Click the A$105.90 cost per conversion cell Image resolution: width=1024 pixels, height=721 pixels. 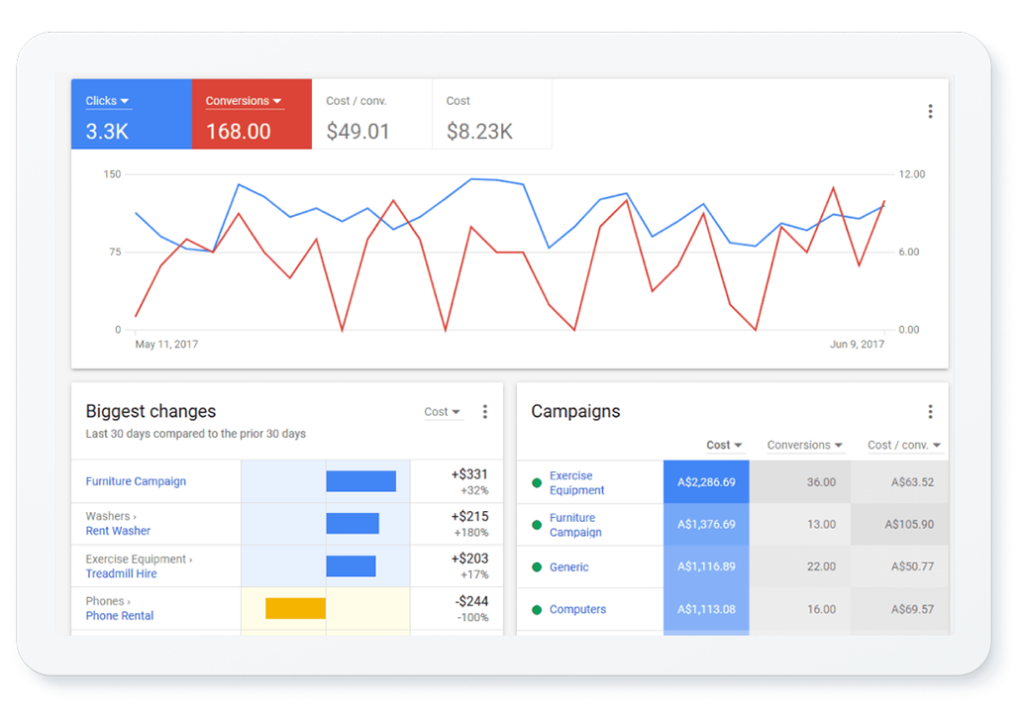(899, 524)
